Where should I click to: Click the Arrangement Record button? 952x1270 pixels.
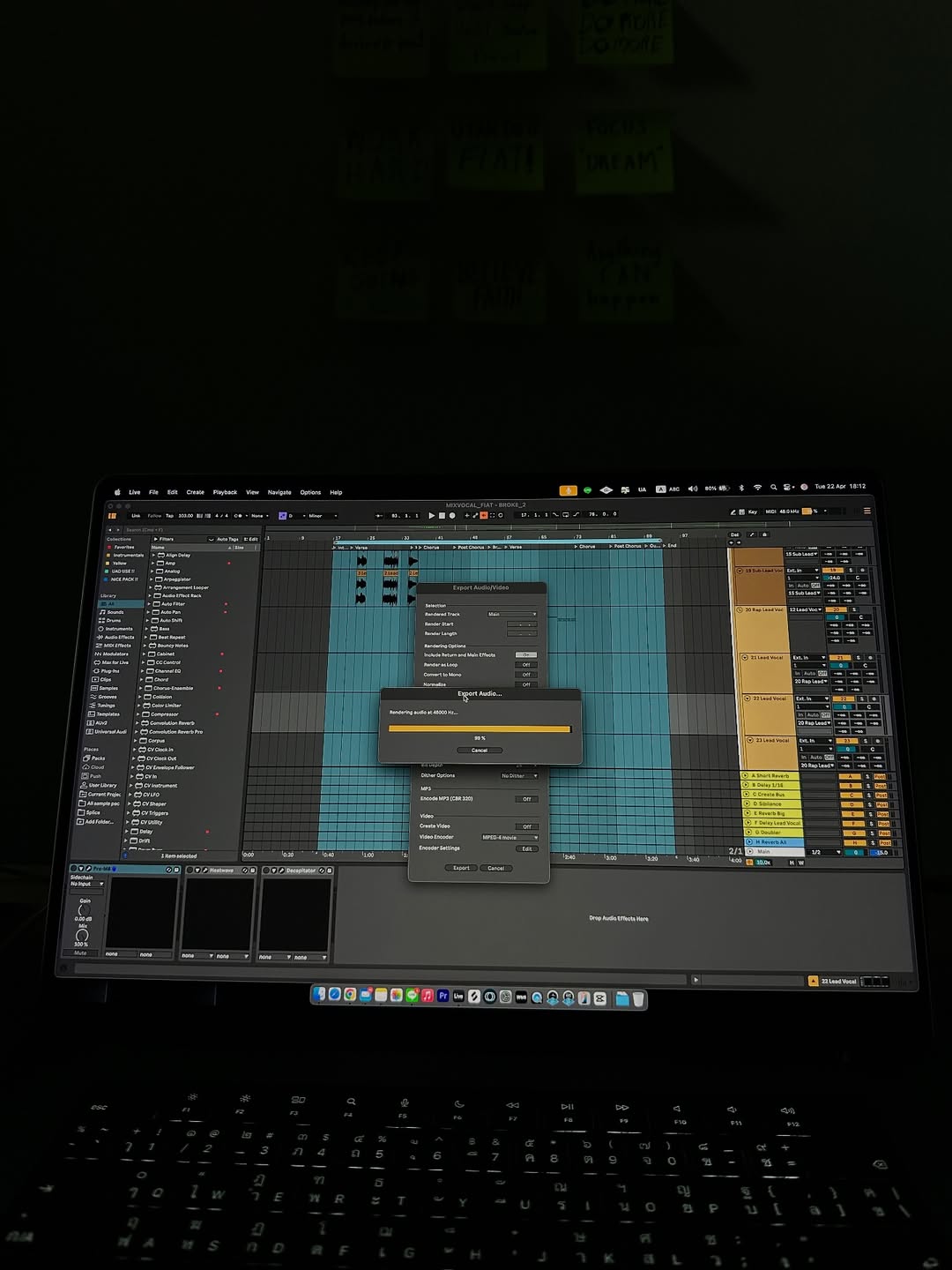(452, 515)
